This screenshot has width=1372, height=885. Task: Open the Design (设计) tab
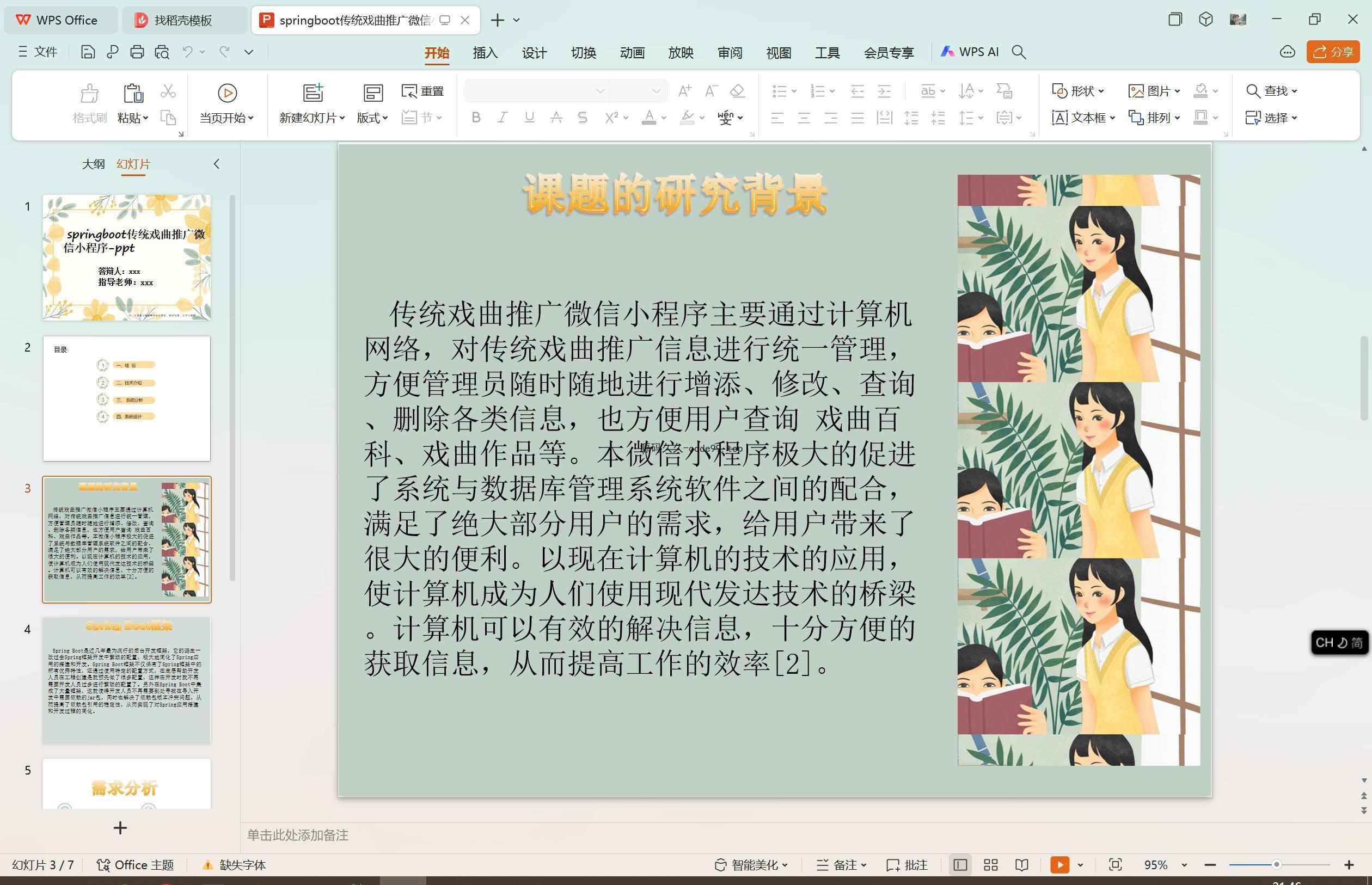[x=534, y=52]
